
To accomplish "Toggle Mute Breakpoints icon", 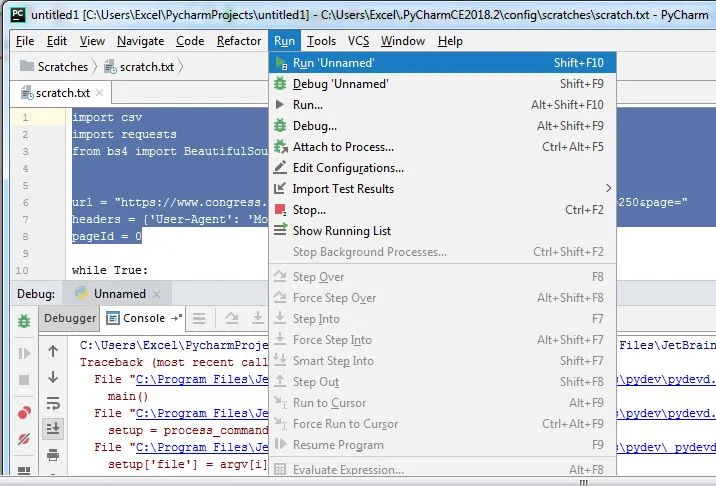I will (x=24, y=439).
